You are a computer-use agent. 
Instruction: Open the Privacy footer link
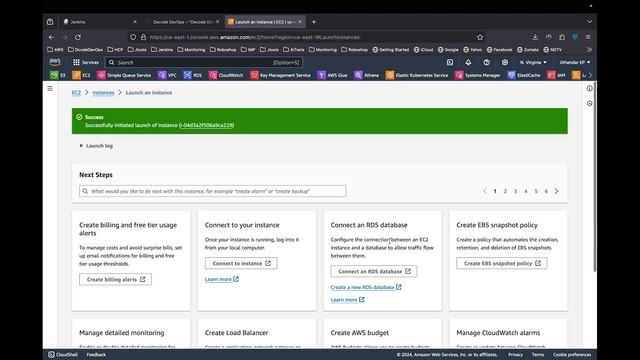tap(516, 354)
